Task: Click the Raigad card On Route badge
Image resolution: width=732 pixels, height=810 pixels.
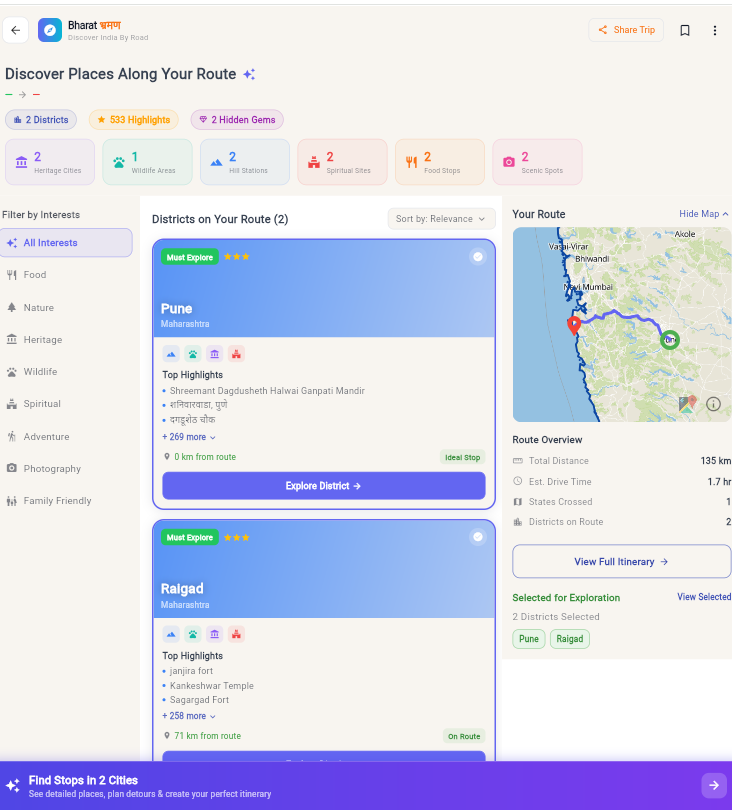Action: point(464,737)
